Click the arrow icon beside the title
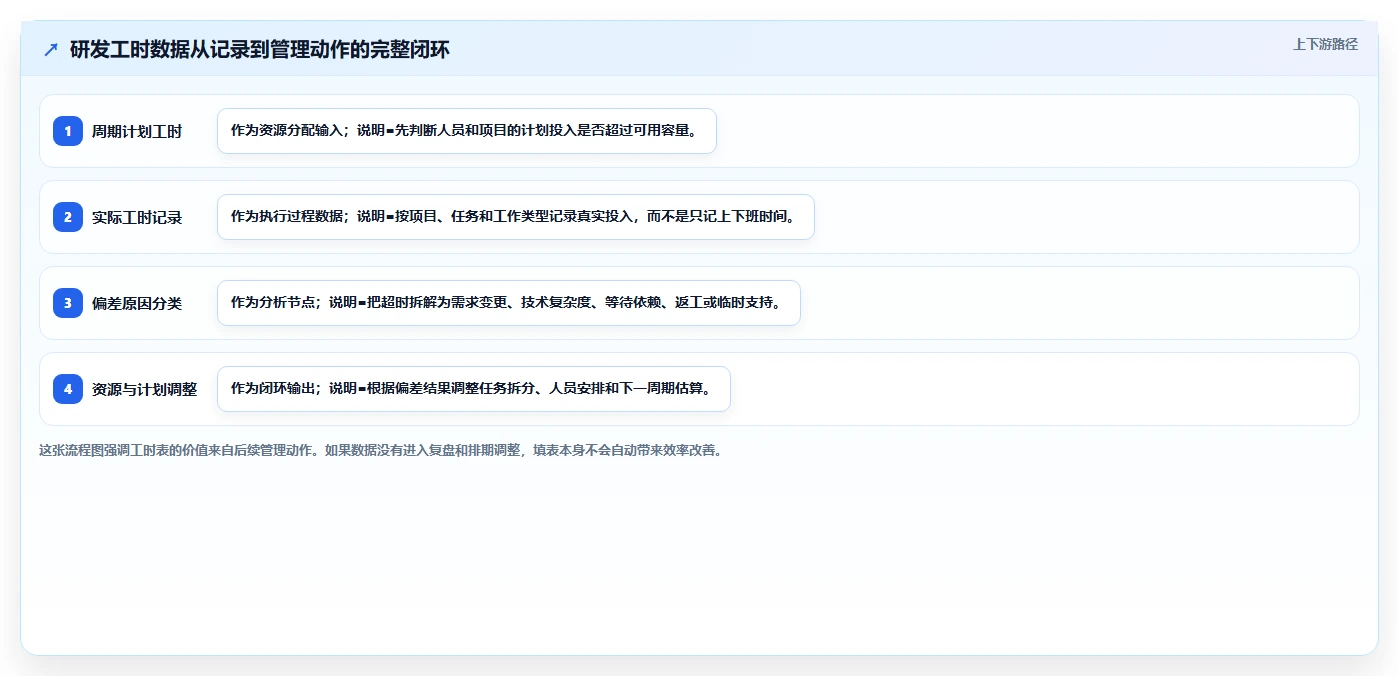The width and height of the screenshot is (1399, 676). pyautogui.click(x=51, y=50)
